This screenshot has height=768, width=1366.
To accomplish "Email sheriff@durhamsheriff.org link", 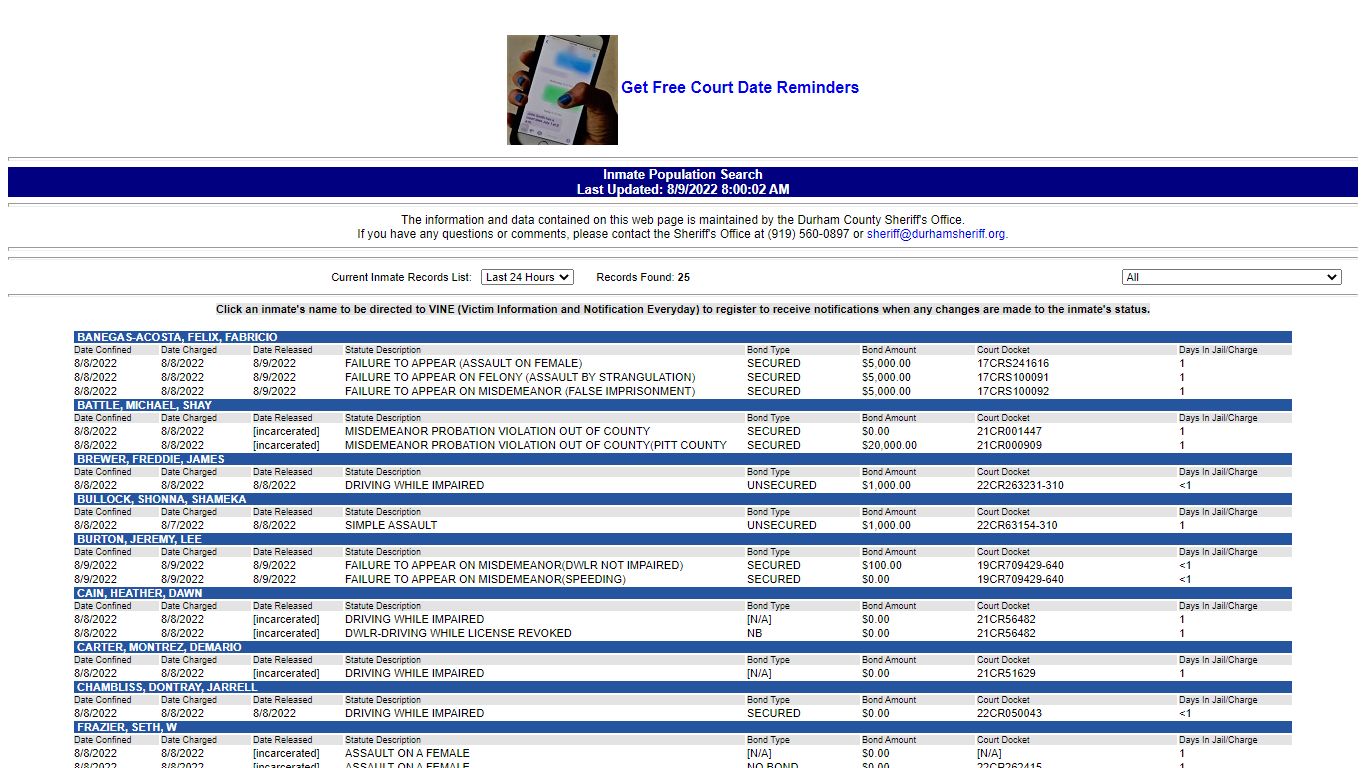I will coord(936,234).
